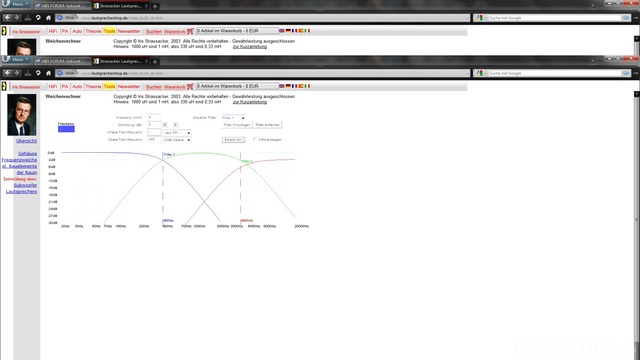Viewport: 640px width, 360px height.
Task: Click the left arrow next to Dämpfung field
Action: click(164, 124)
